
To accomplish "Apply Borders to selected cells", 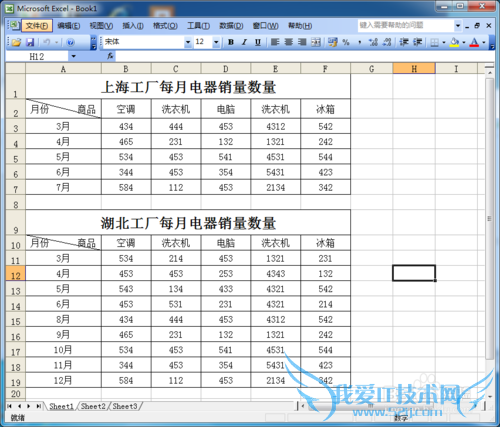I will (x=434, y=42).
